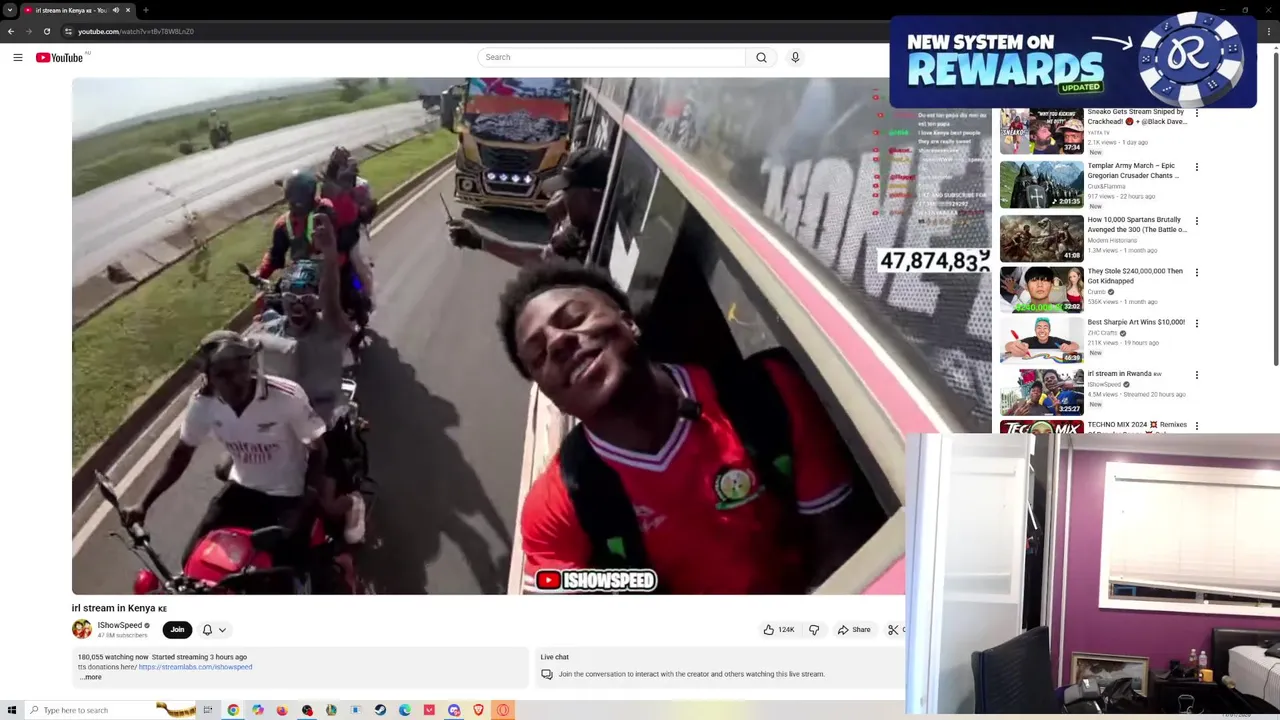Go to the YouTube home logo
Screen dimensions: 1280x720
[60, 57]
